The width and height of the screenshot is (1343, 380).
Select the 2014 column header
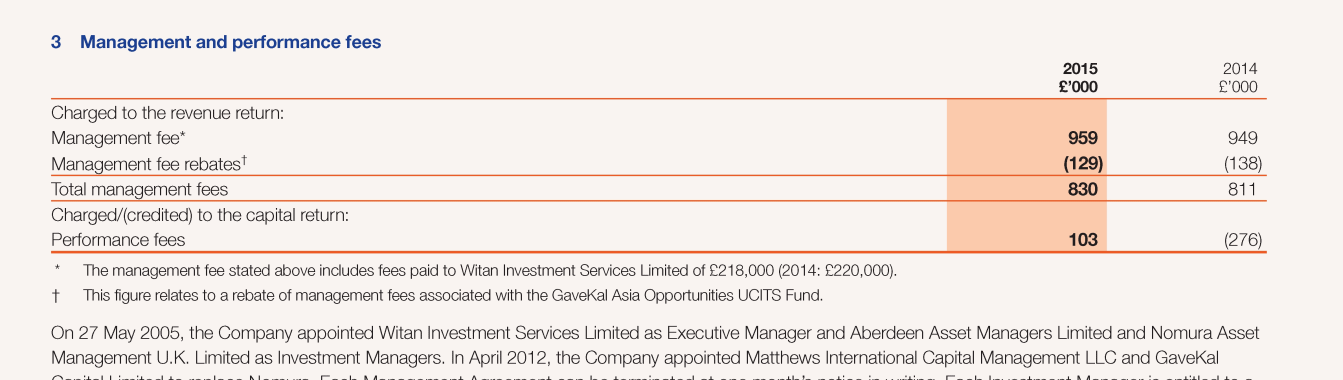coord(1238,78)
